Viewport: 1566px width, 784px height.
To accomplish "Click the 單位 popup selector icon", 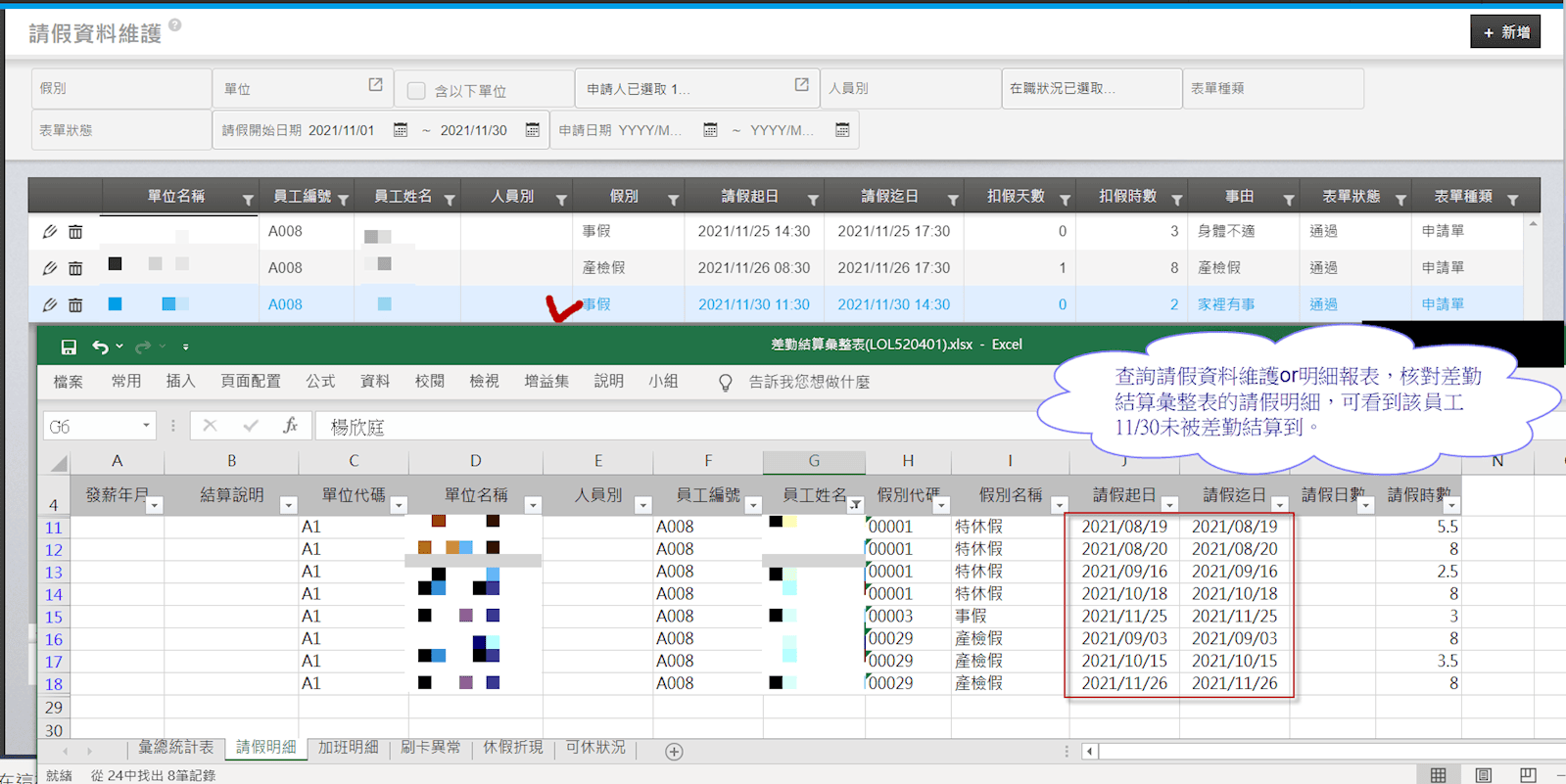I will tap(375, 86).
